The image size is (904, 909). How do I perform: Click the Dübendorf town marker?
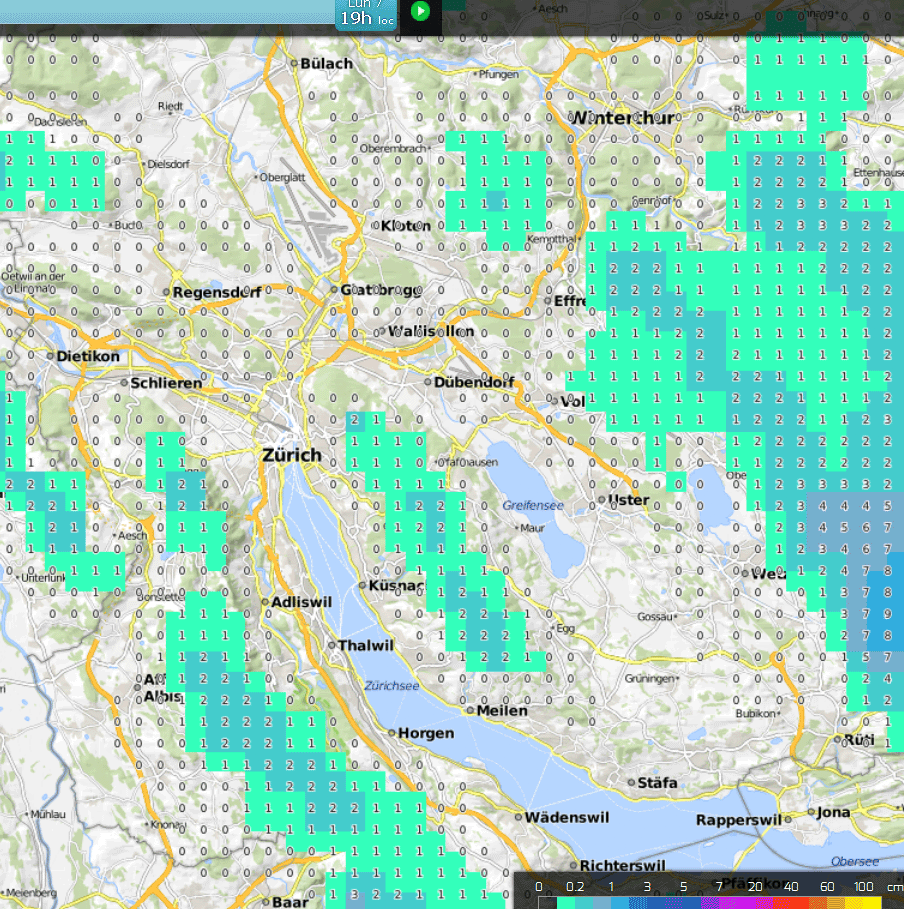tap(427, 382)
